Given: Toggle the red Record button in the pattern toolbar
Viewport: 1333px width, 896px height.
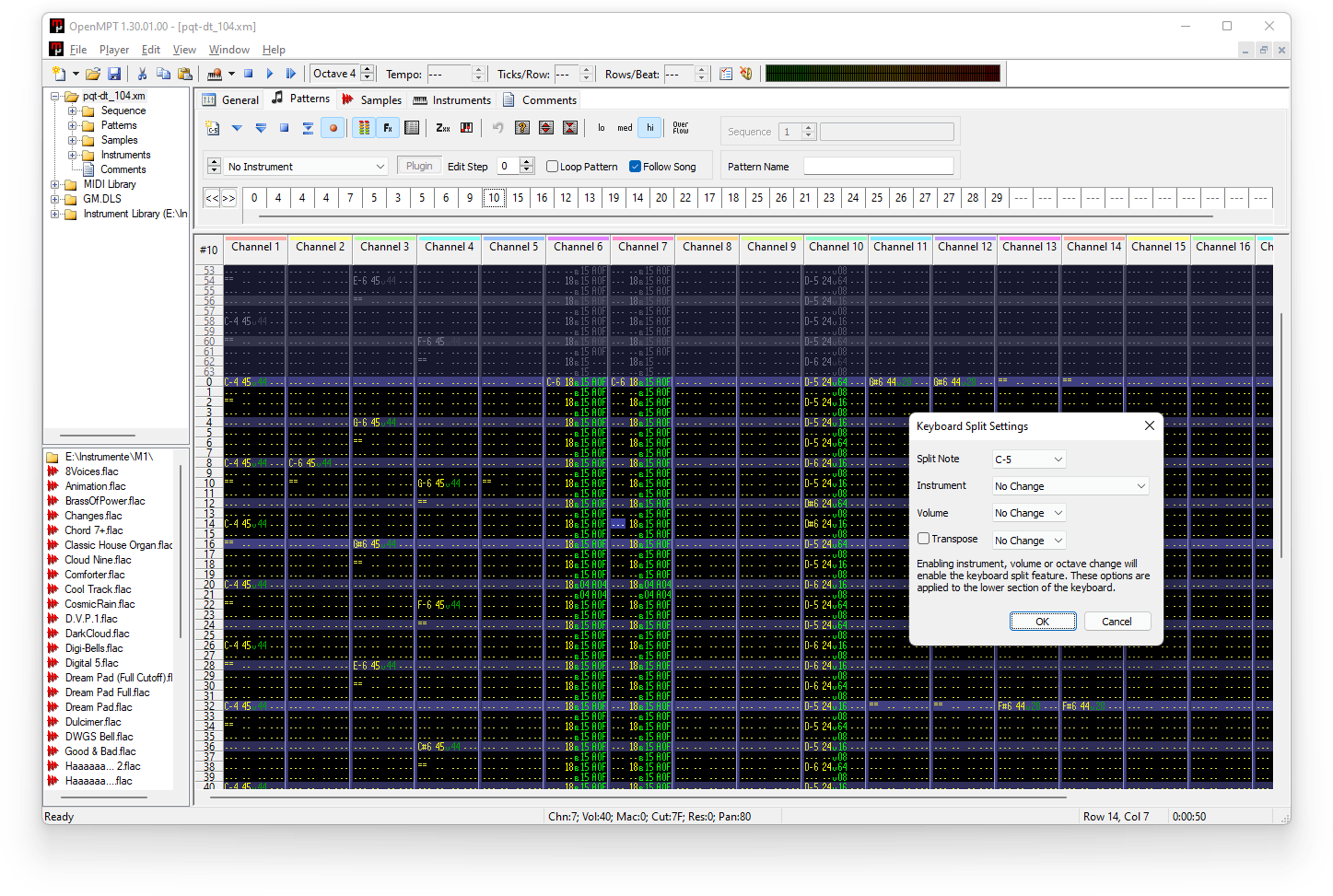Looking at the screenshot, I should [x=333, y=128].
